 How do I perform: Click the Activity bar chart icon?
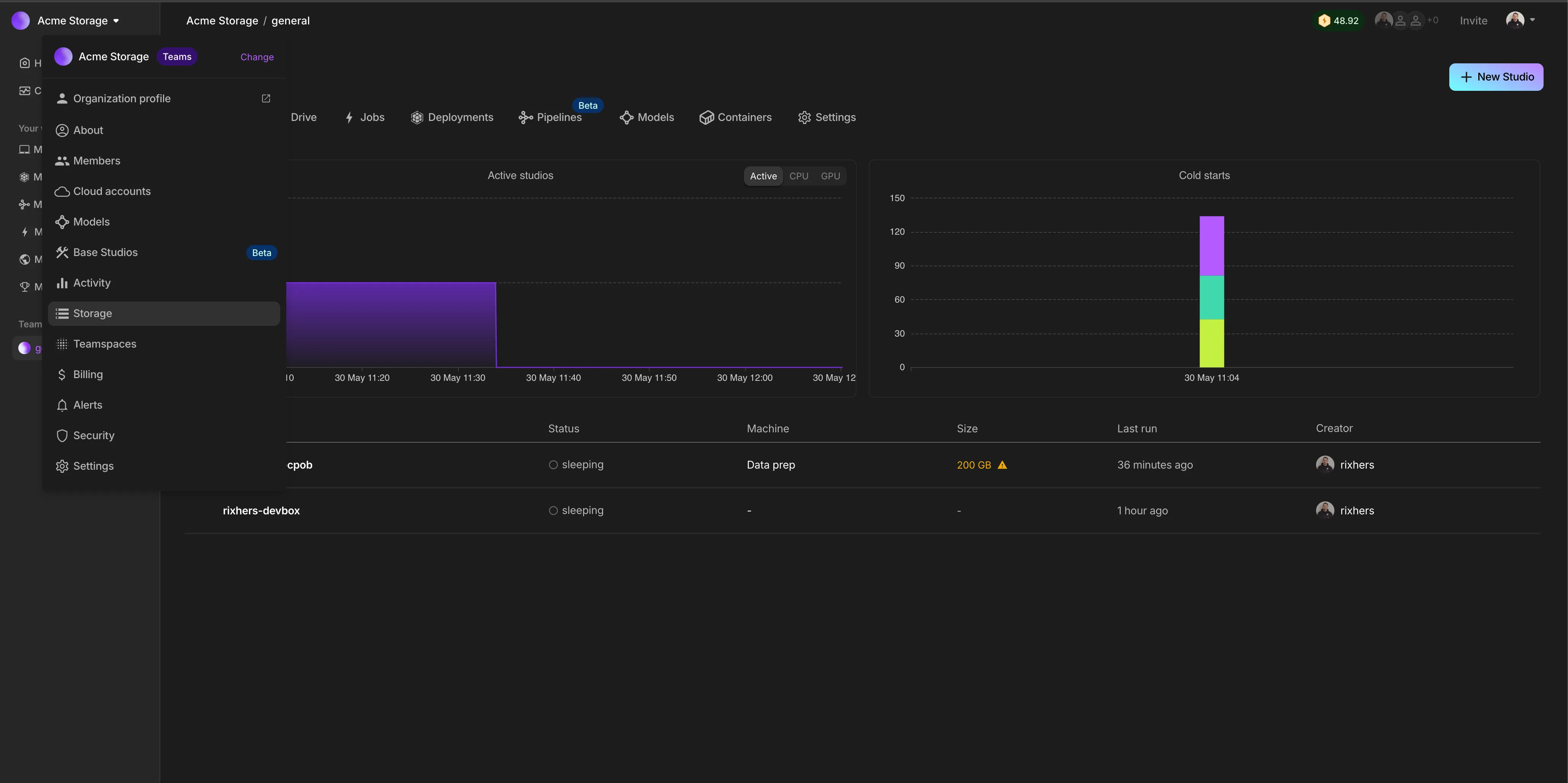[x=62, y=283]
